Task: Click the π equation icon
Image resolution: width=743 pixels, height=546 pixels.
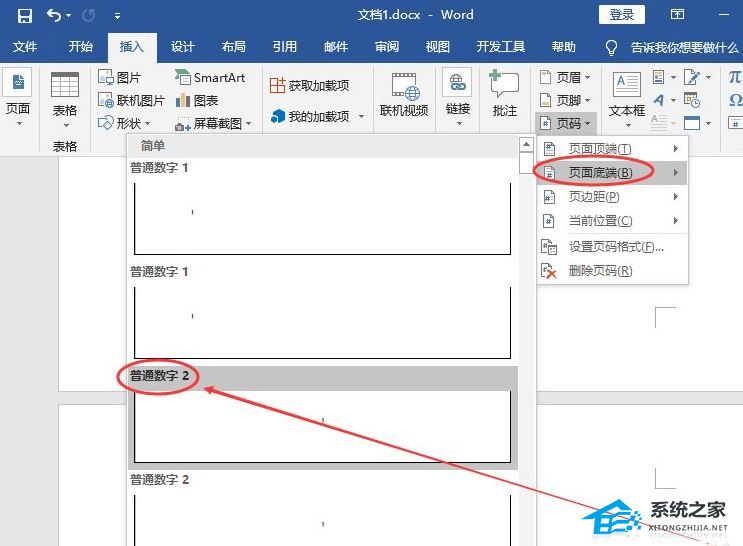Action: pyautogui.click(x=735, y=77)
